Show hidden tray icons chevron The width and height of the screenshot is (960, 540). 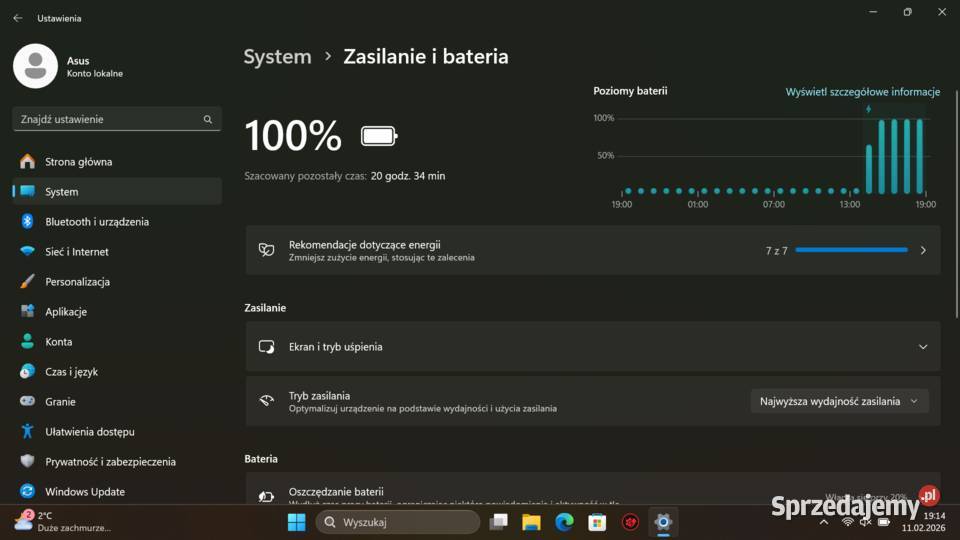(x=824, y=522)
